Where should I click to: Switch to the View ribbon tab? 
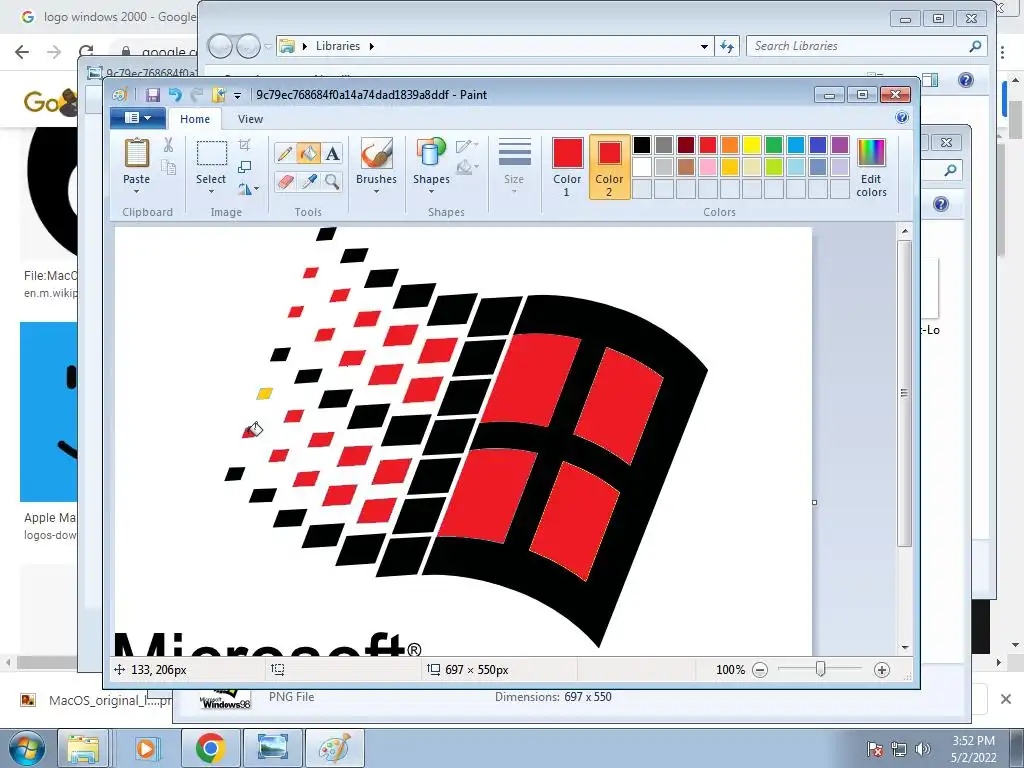[250, 119]
